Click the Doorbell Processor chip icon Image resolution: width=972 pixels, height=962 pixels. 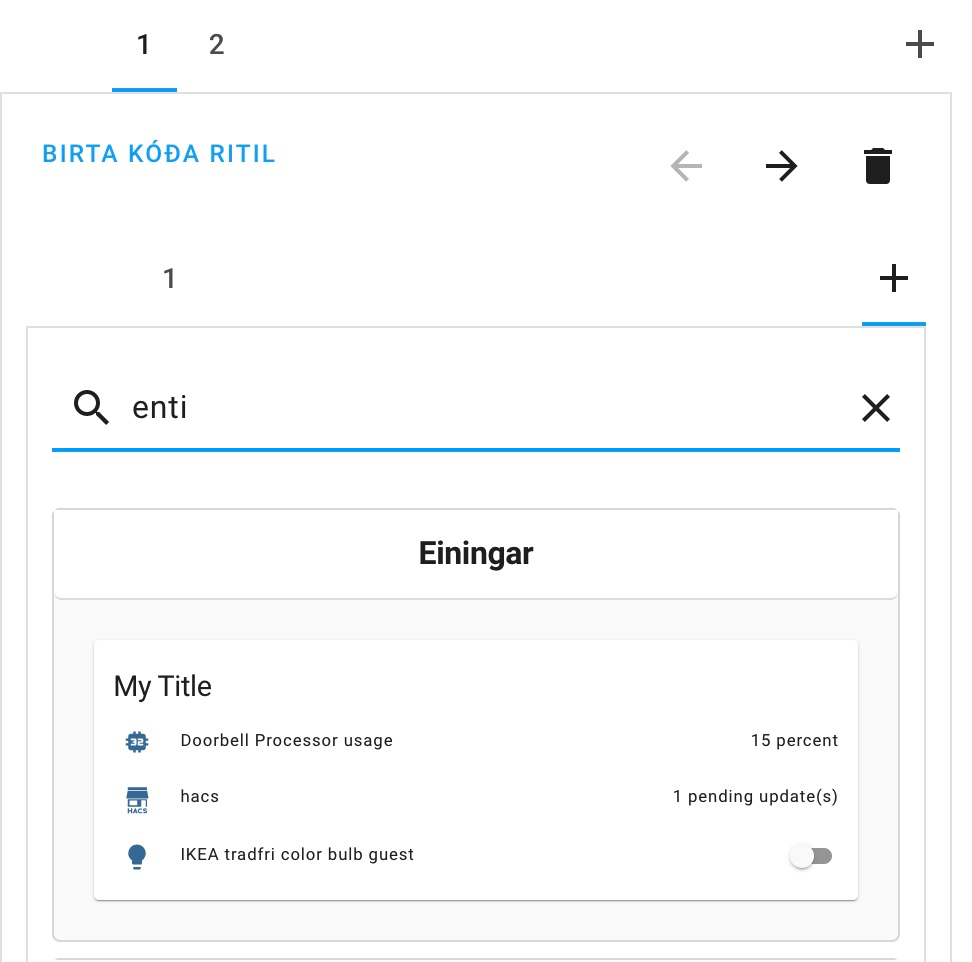pos(137,741)
